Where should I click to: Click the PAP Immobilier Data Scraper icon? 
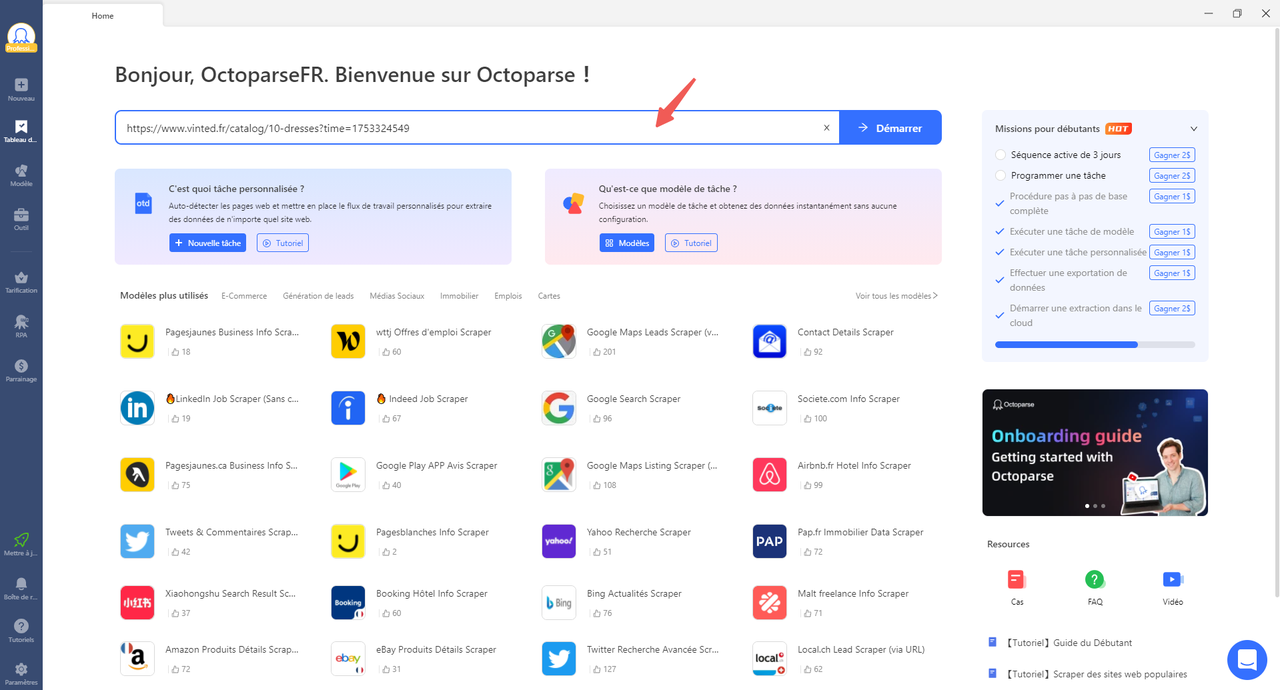pos(770,541)
